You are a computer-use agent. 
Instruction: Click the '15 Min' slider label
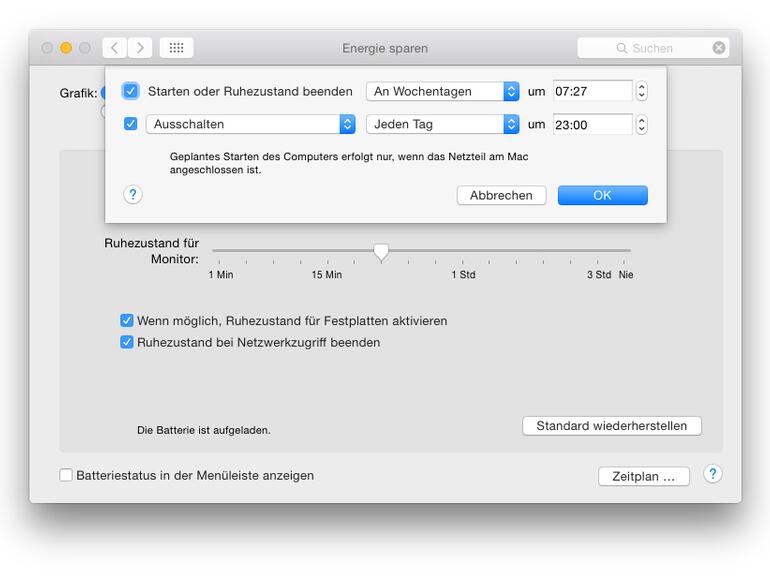(x=327, y=275)
